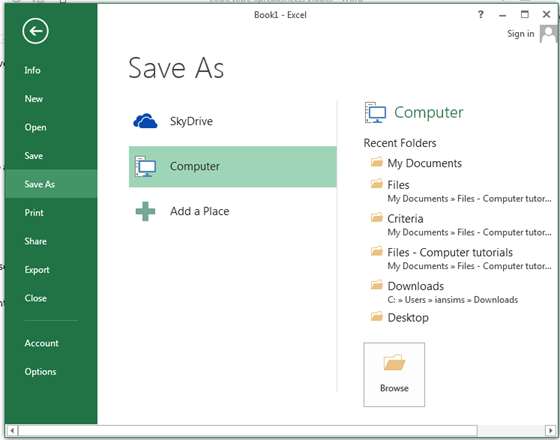Click the large Computer heading icon

[375, 112]
